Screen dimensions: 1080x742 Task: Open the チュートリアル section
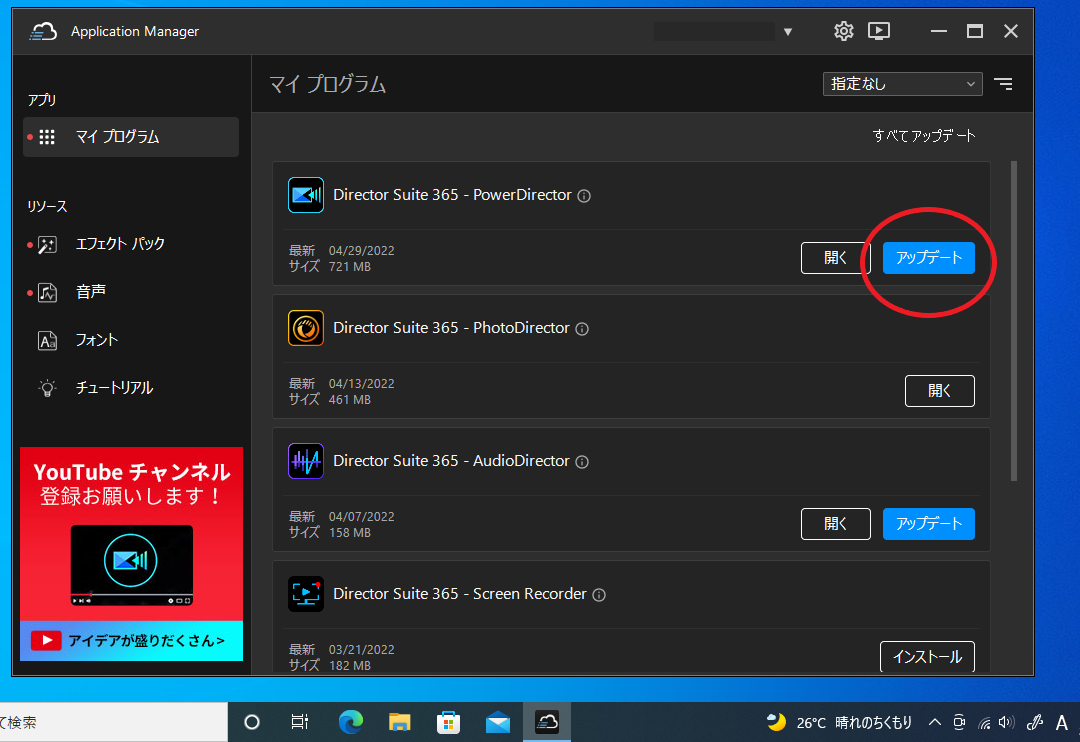[x=112, y=388]
